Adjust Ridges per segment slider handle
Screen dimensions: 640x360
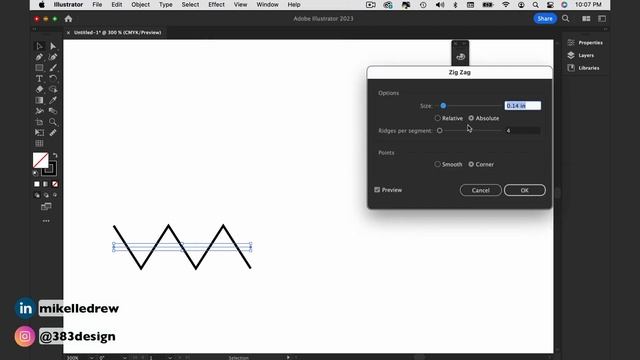point(440,131)
